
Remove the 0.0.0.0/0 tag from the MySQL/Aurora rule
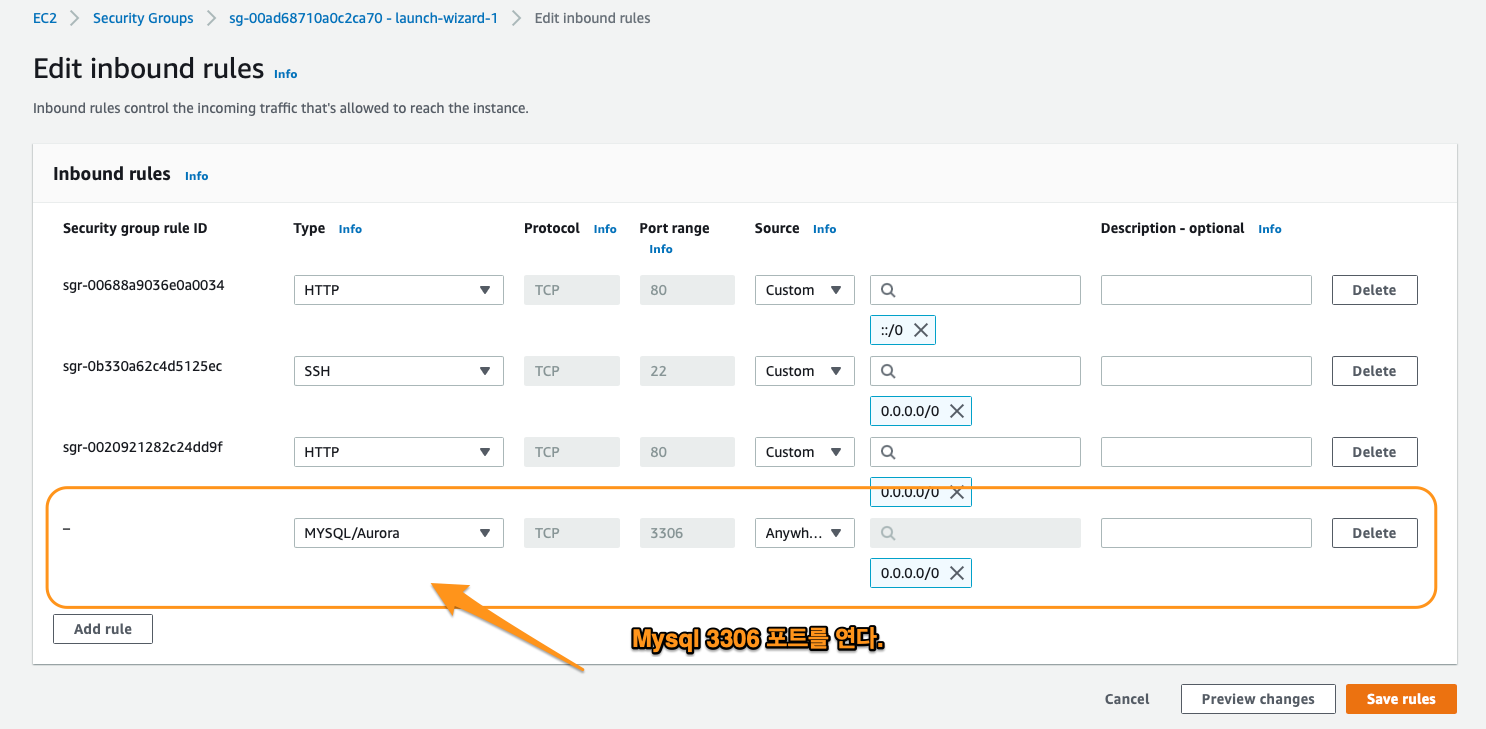click(956, 572)
